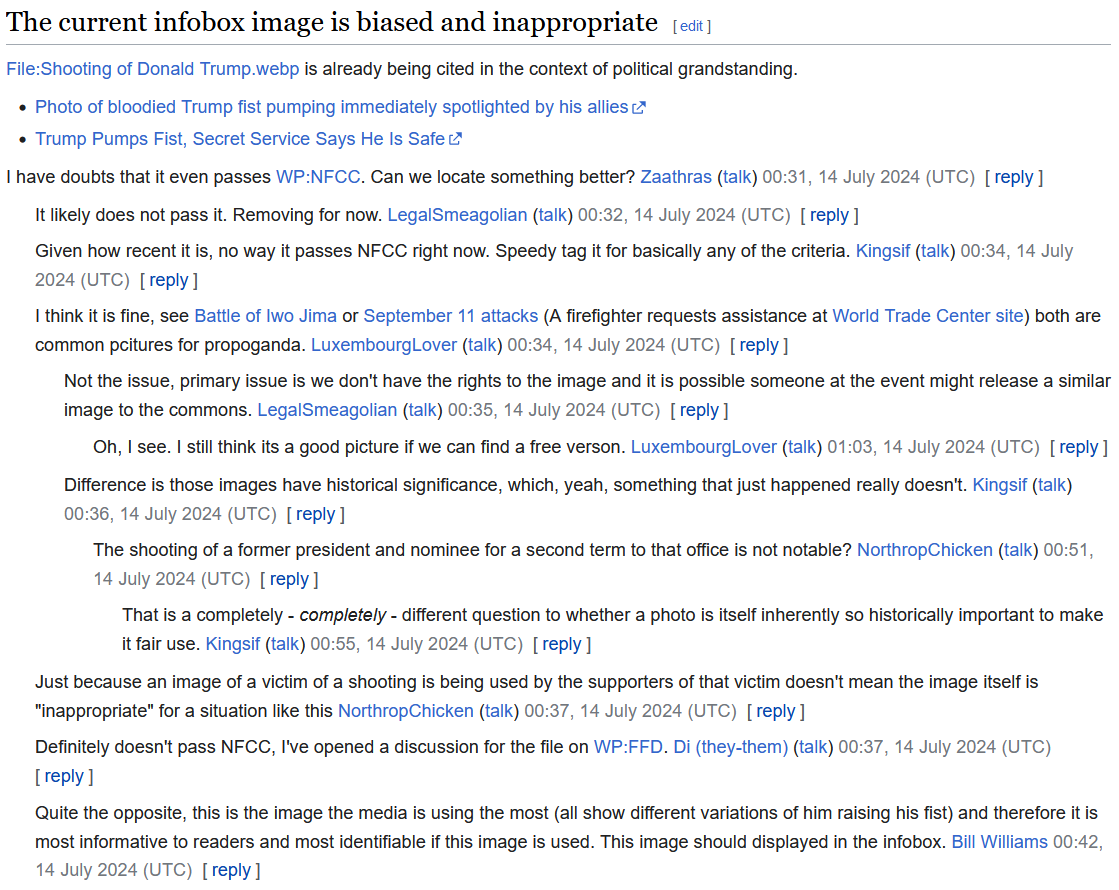The height and width of the screenshot is (890, 1119).
Task: Open the September 11 attacks article
Action: [x=450, y=316]
